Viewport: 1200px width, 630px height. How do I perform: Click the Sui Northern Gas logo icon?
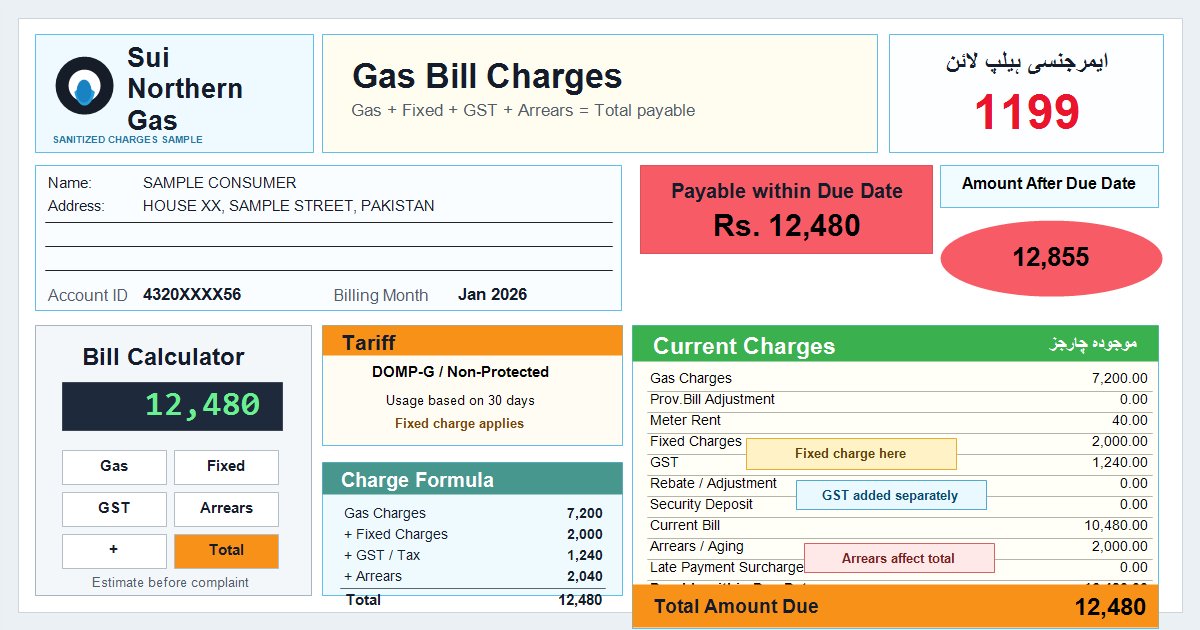pos(84,86)
